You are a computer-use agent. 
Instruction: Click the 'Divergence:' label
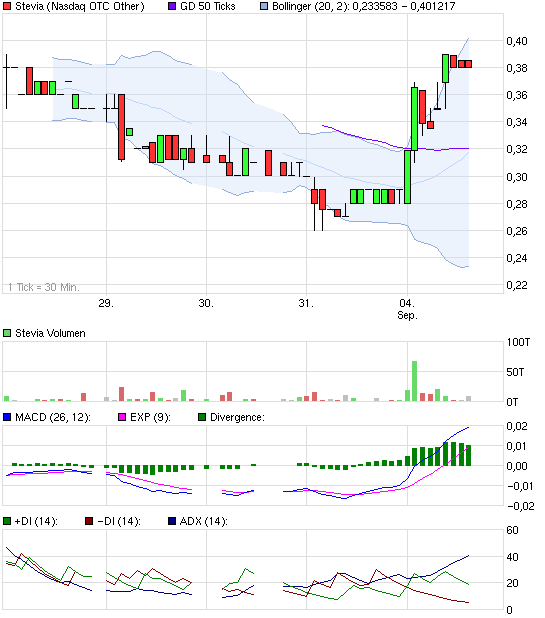pos(237,417)
